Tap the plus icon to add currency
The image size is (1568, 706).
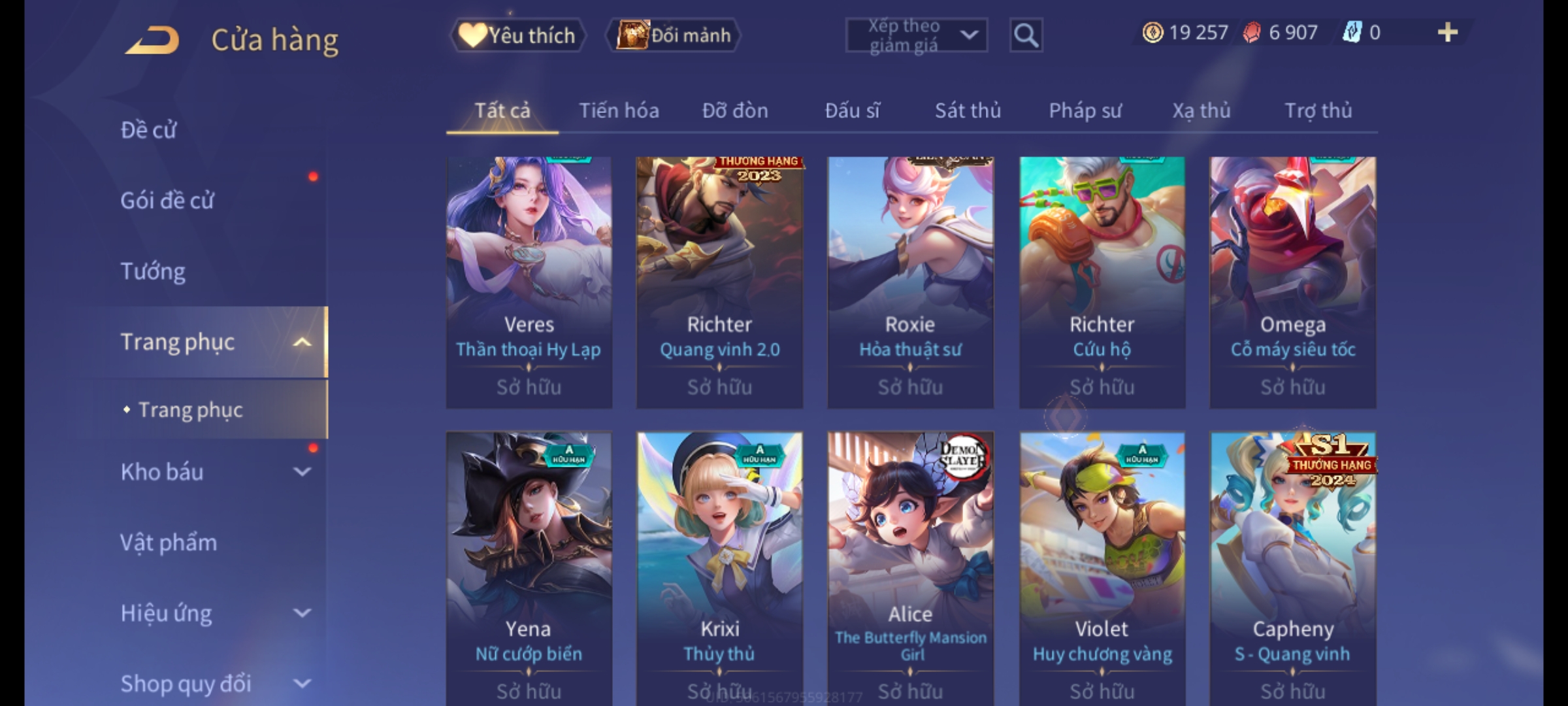pos(1448,33)
